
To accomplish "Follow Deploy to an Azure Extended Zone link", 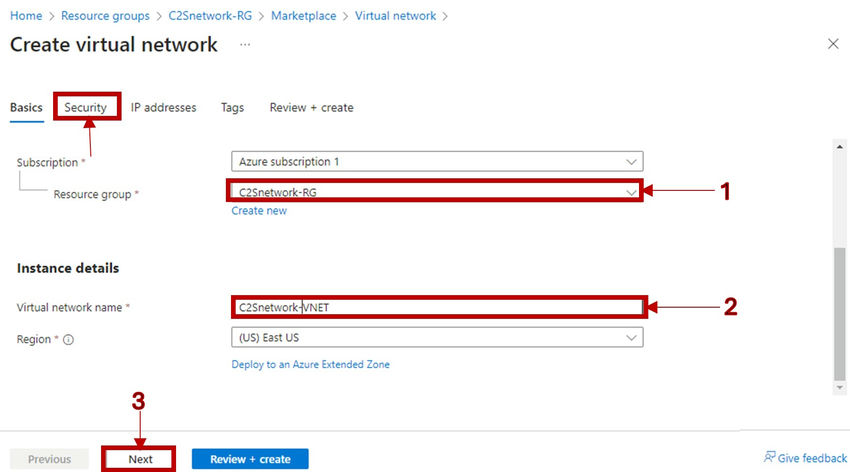I will [310, 364].
